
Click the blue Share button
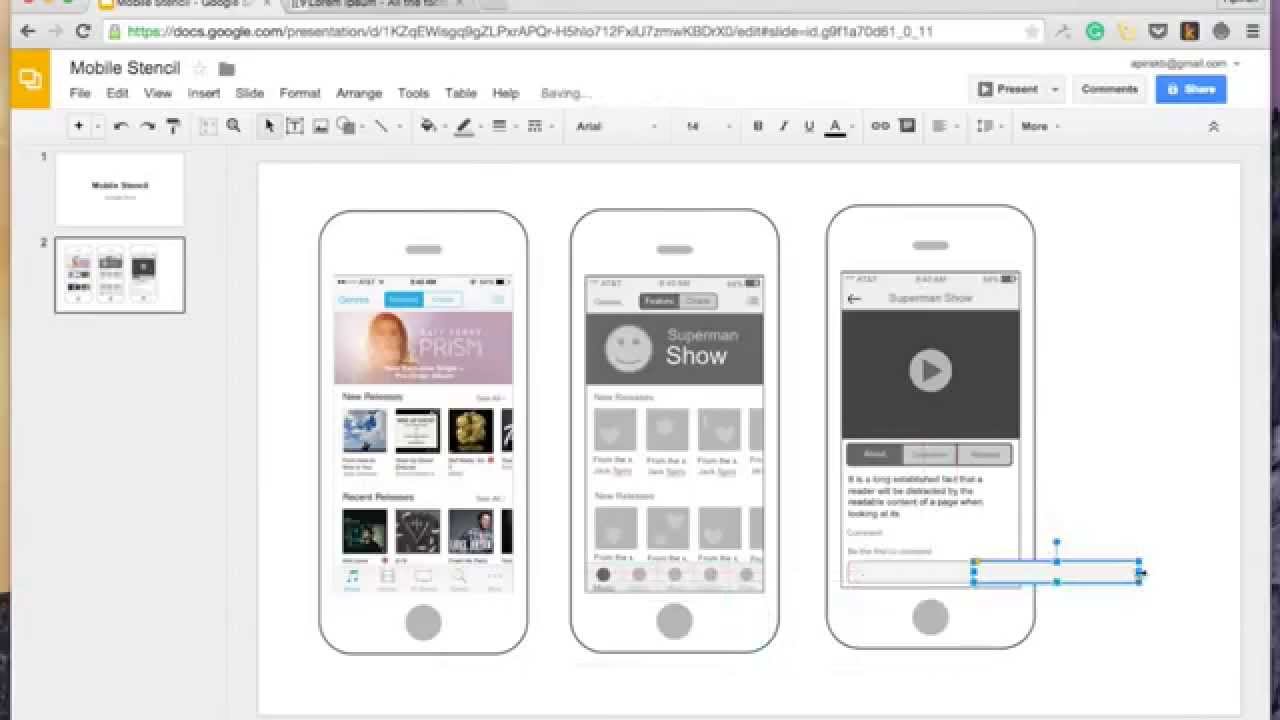[1190, 89]
